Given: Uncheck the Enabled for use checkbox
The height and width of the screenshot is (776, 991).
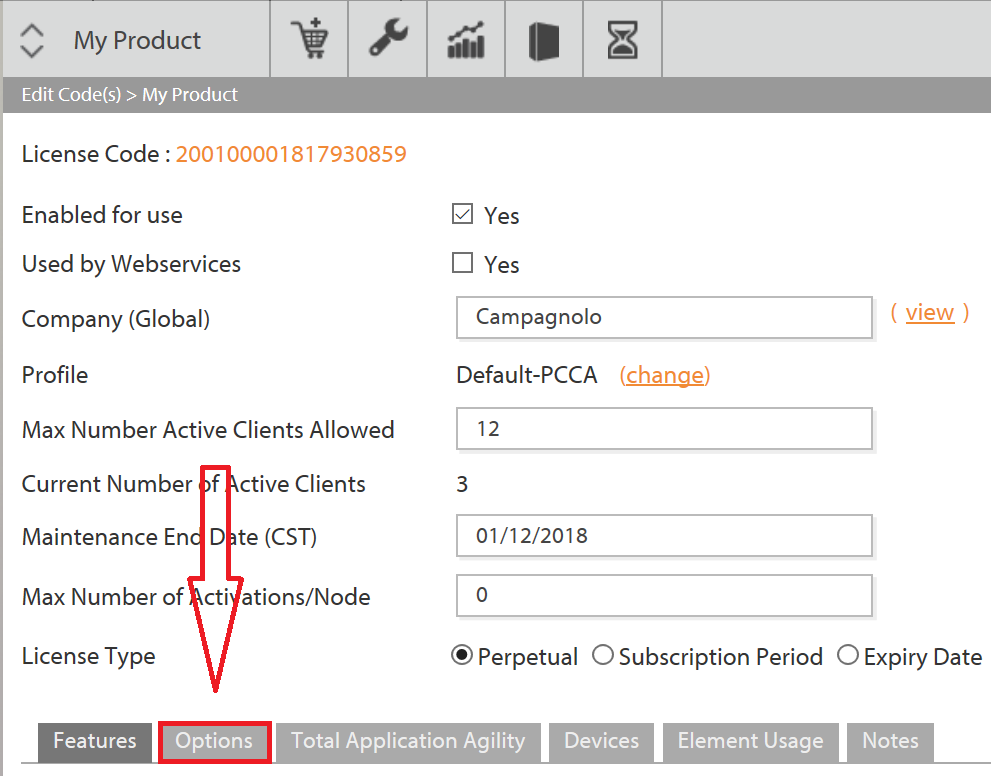Looking at the screenshot, I should (462, 212).
